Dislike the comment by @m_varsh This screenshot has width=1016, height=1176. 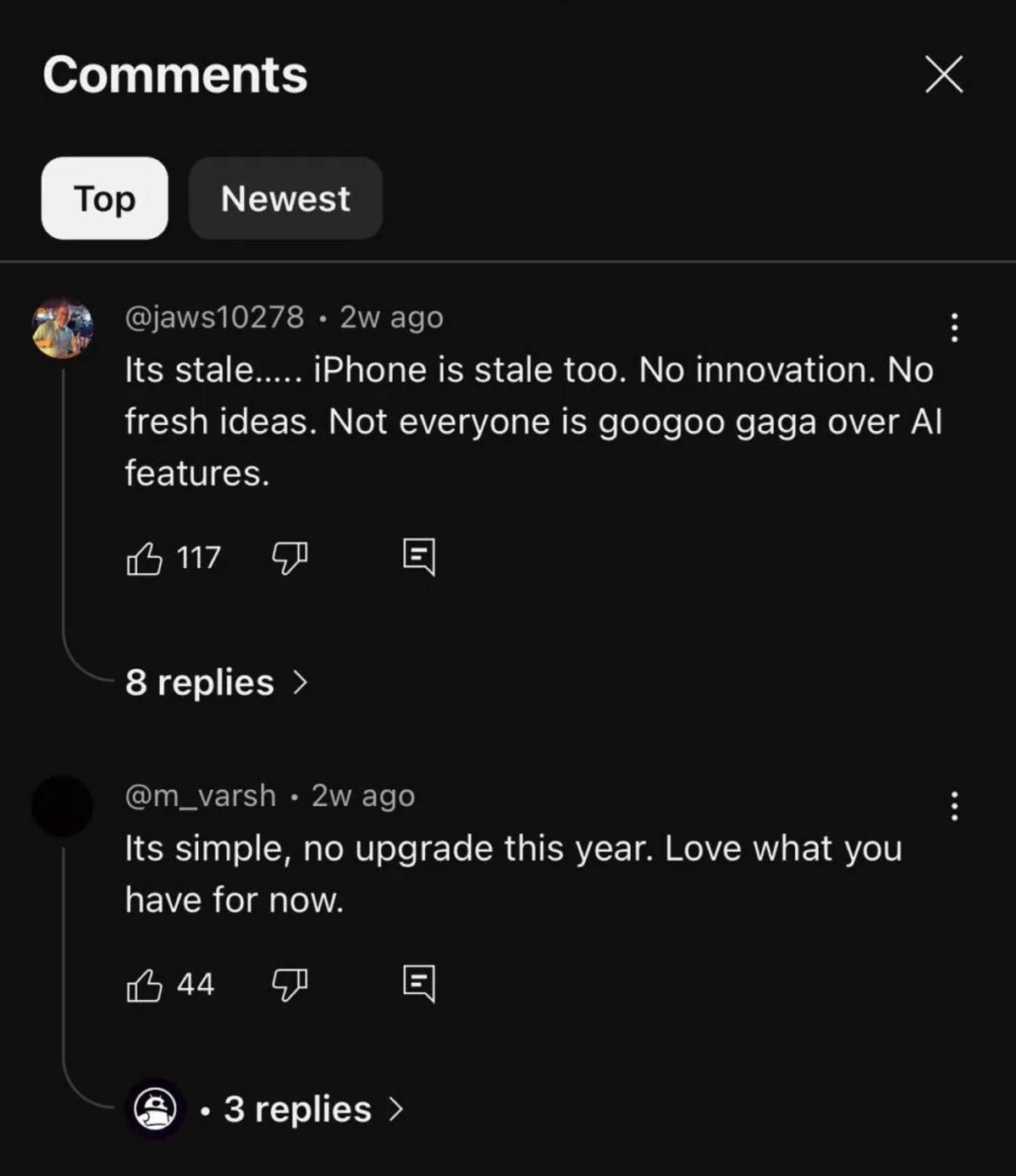pos(289,985)
